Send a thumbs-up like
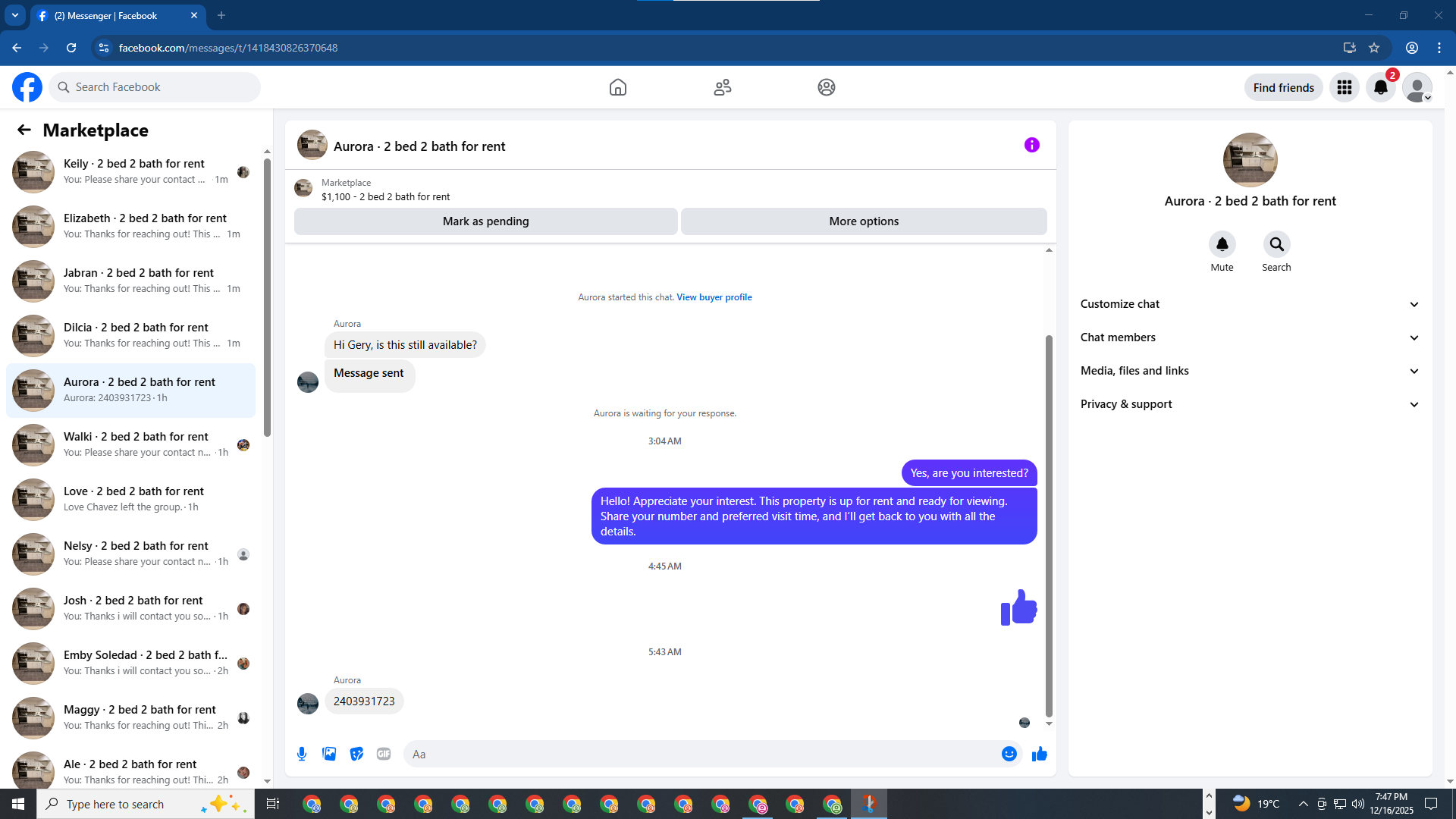The height and width of the screenshot is (819, 1456). click(1040, 754)
